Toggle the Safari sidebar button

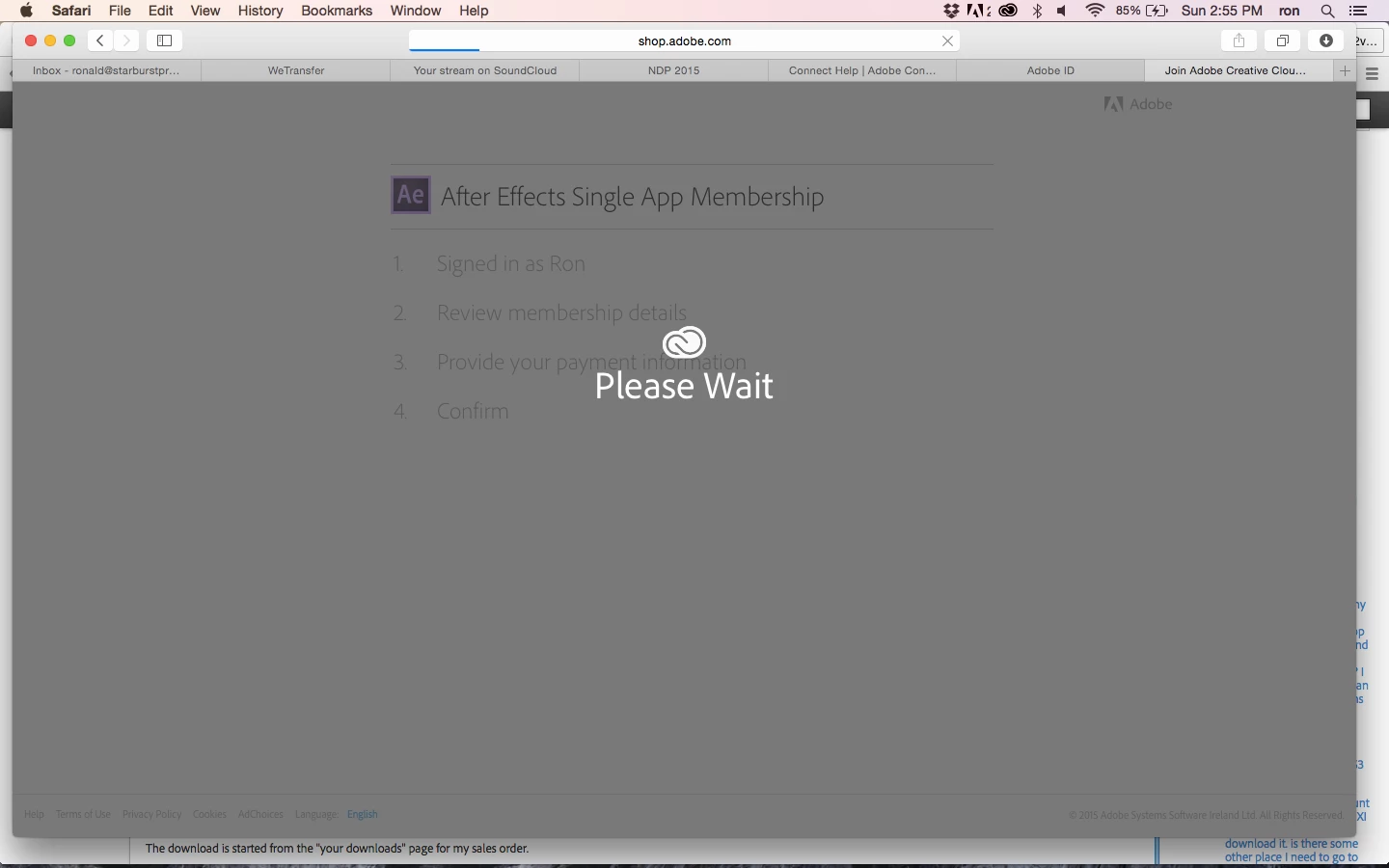tap(165, 41)
